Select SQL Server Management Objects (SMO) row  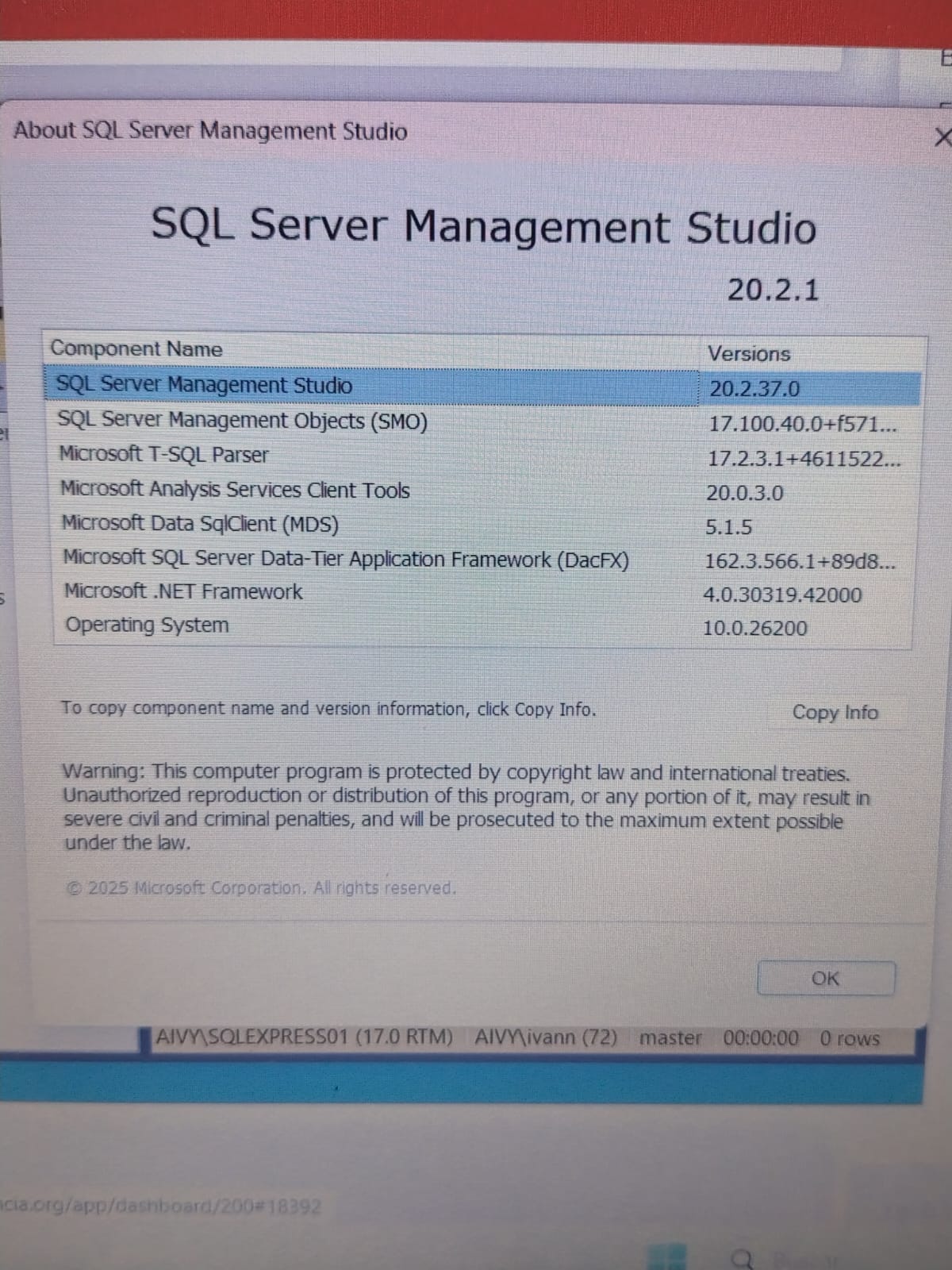pyautogui.click(x=242, y=420)
